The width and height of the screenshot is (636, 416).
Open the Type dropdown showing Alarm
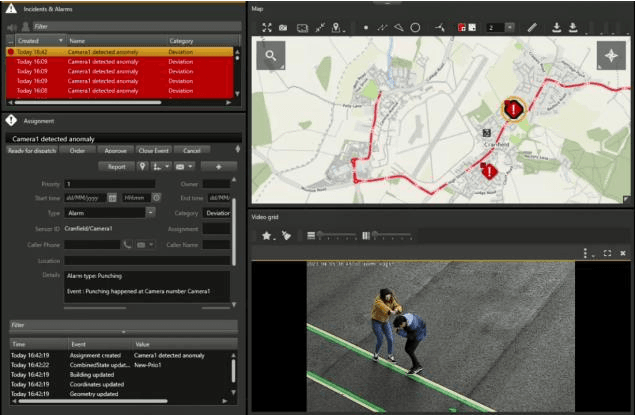click(x=150, y=213)
